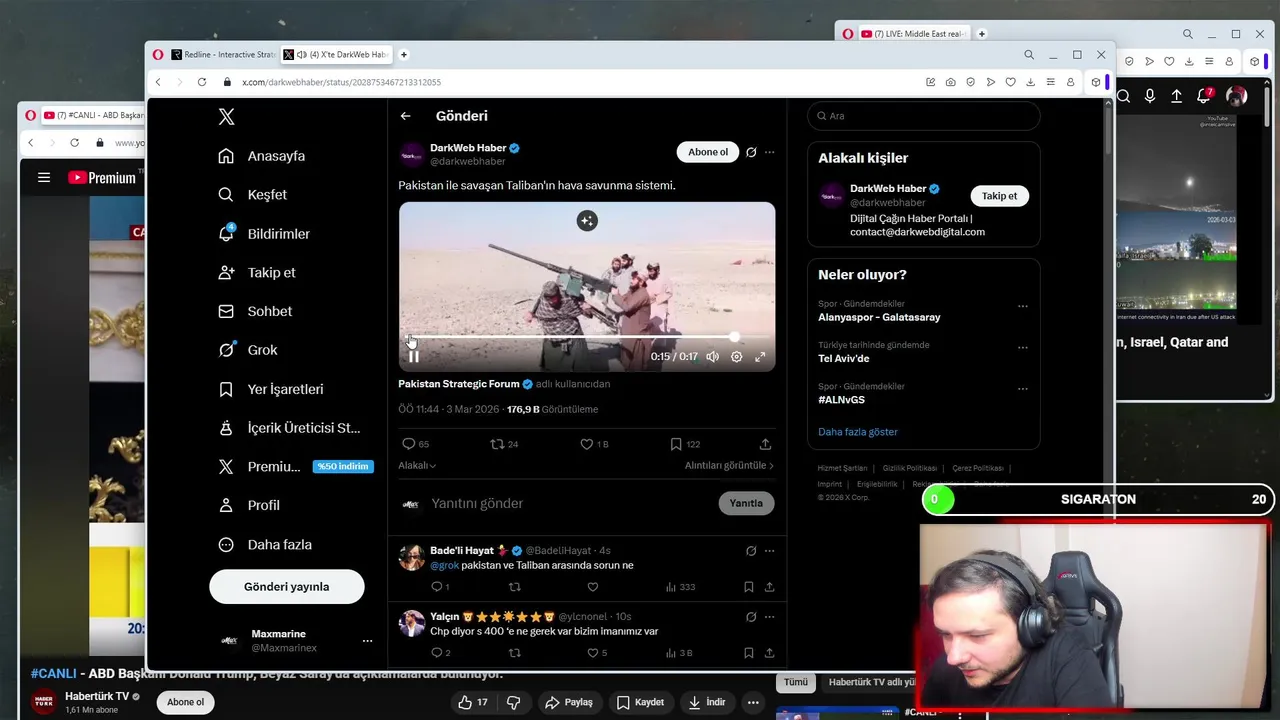This screenshot has height=720, width=1280.
Task: Click the Yanıtla button
Action: (x=746, y=504)
